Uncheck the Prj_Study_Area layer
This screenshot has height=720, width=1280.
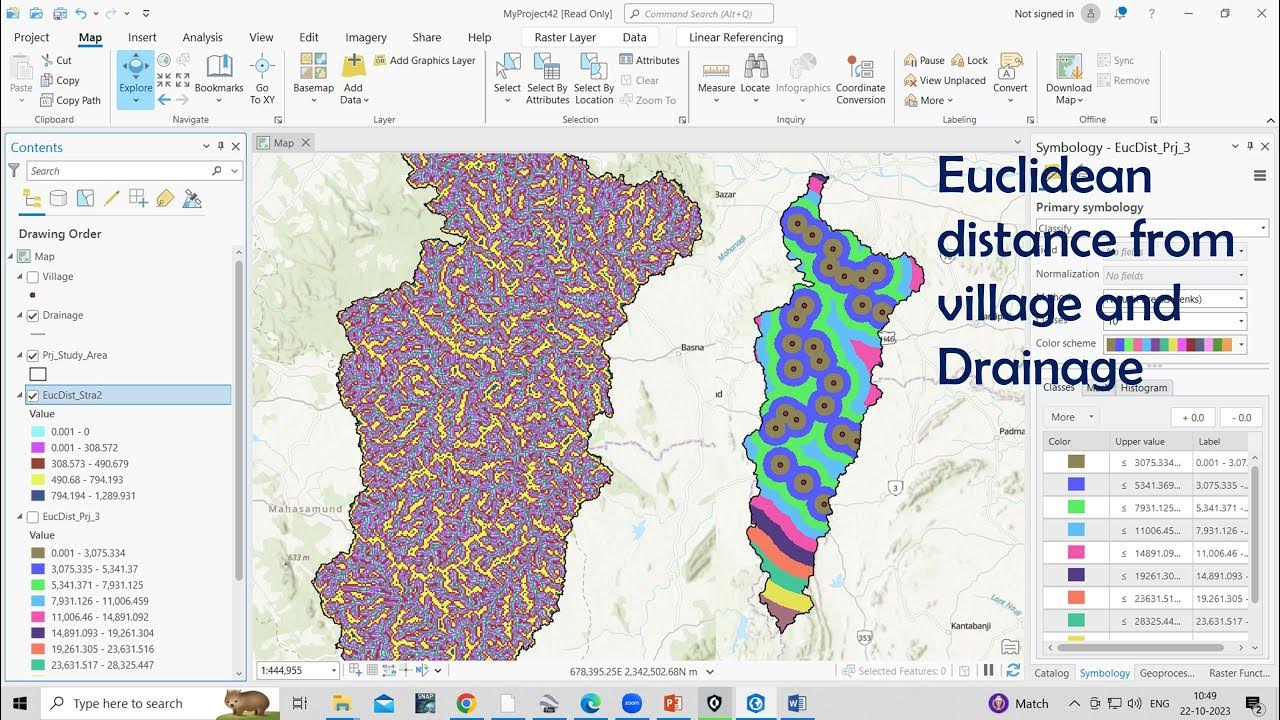click(x=33, y=355)
